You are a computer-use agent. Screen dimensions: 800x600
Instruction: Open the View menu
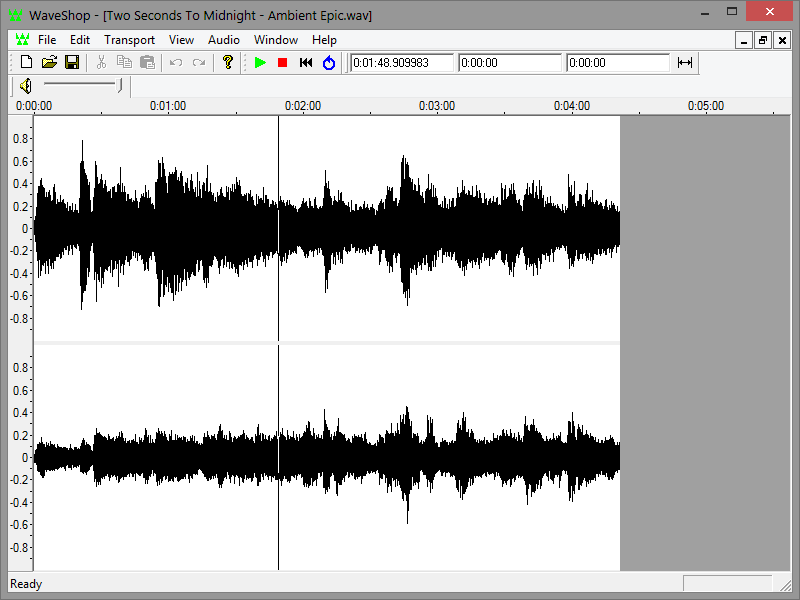point(181,40)
